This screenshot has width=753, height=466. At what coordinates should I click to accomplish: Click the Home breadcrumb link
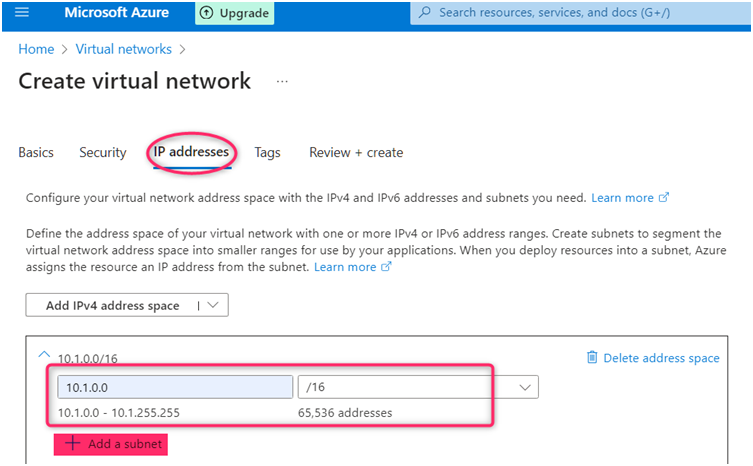pyautogui.click(x=37, y=49)
